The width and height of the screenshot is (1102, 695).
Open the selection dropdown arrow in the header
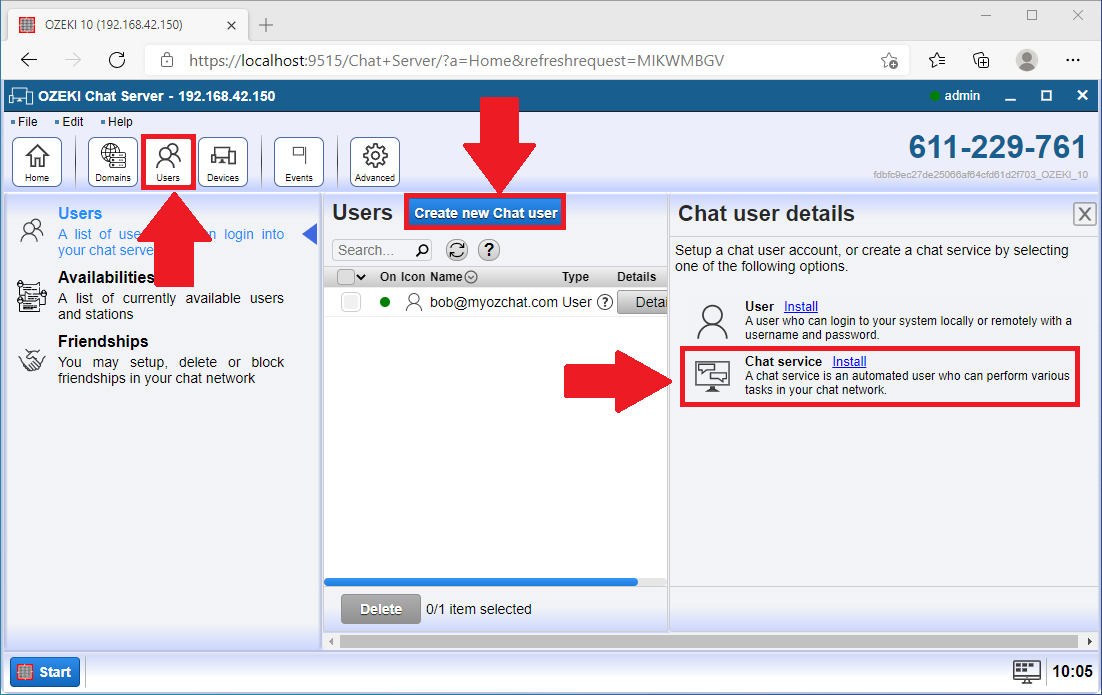coord(360,276)
